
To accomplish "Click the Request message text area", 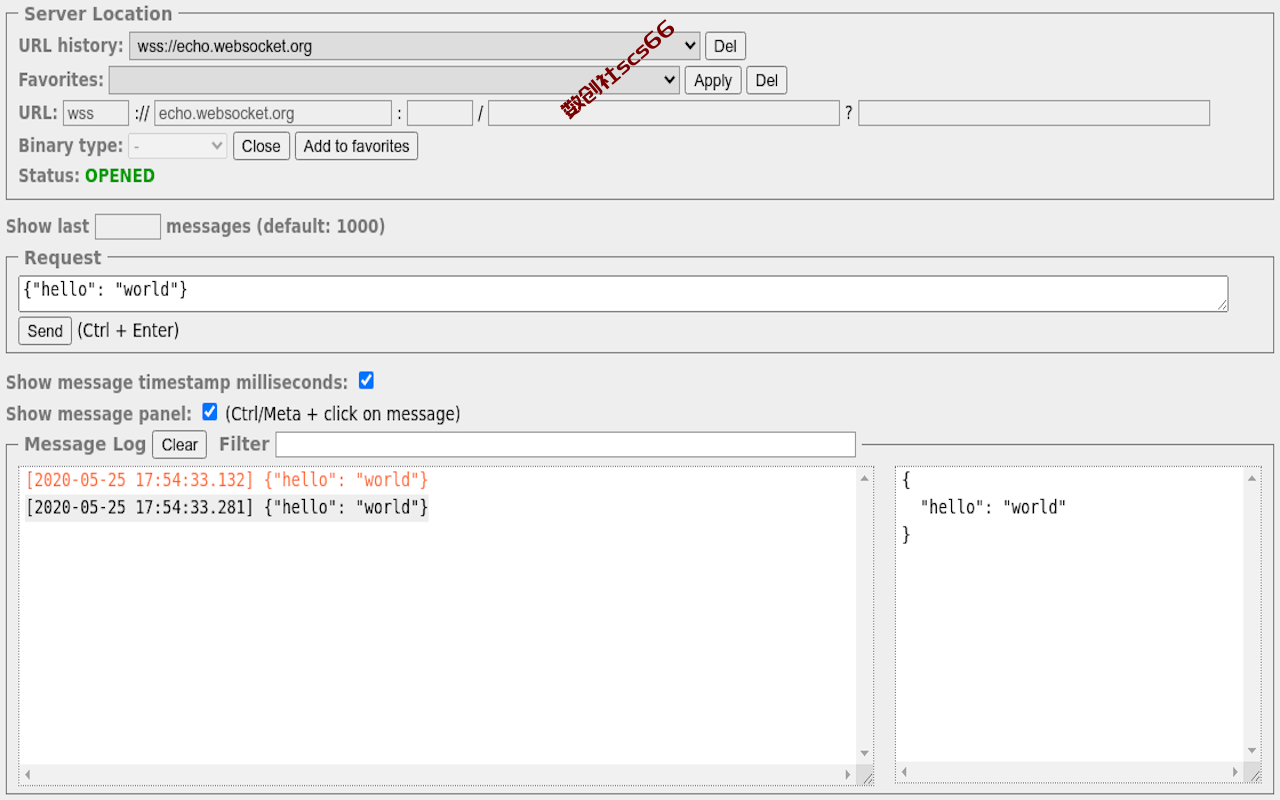I will coord(623,294).
